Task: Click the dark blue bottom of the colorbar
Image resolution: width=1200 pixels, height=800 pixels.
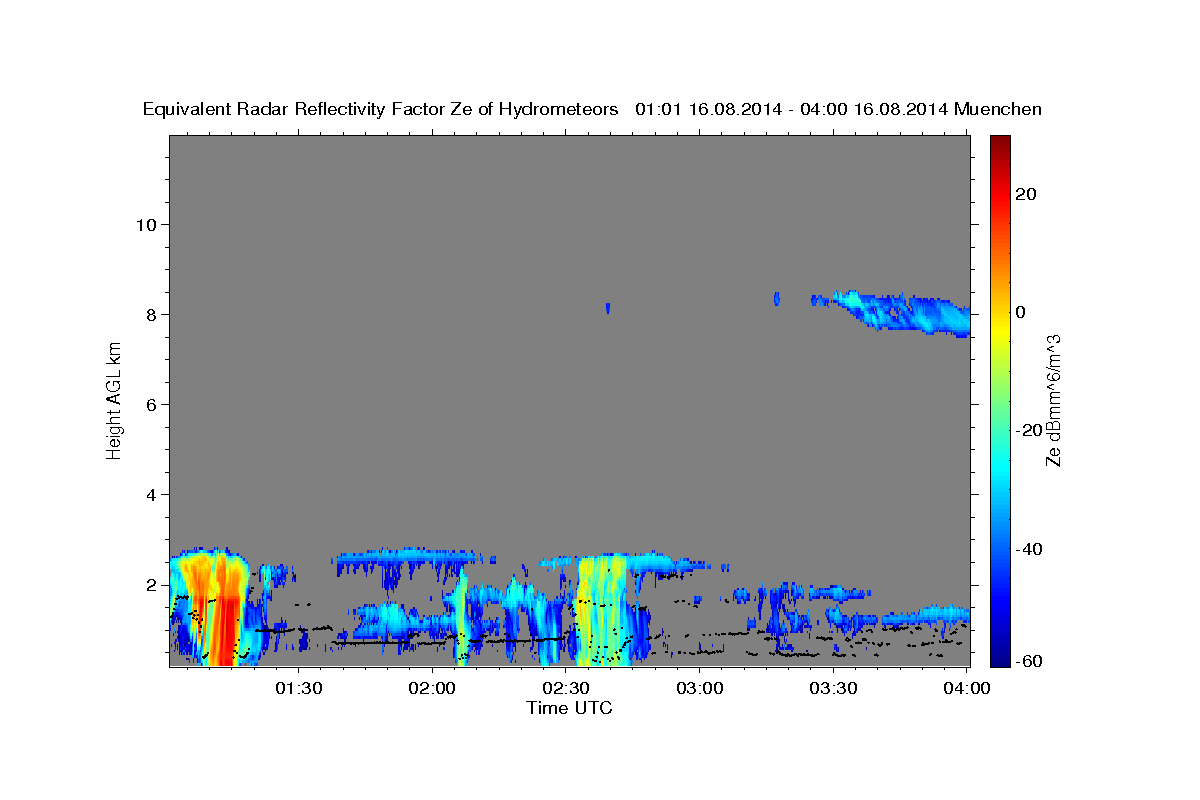Action: coord(1000,655)
